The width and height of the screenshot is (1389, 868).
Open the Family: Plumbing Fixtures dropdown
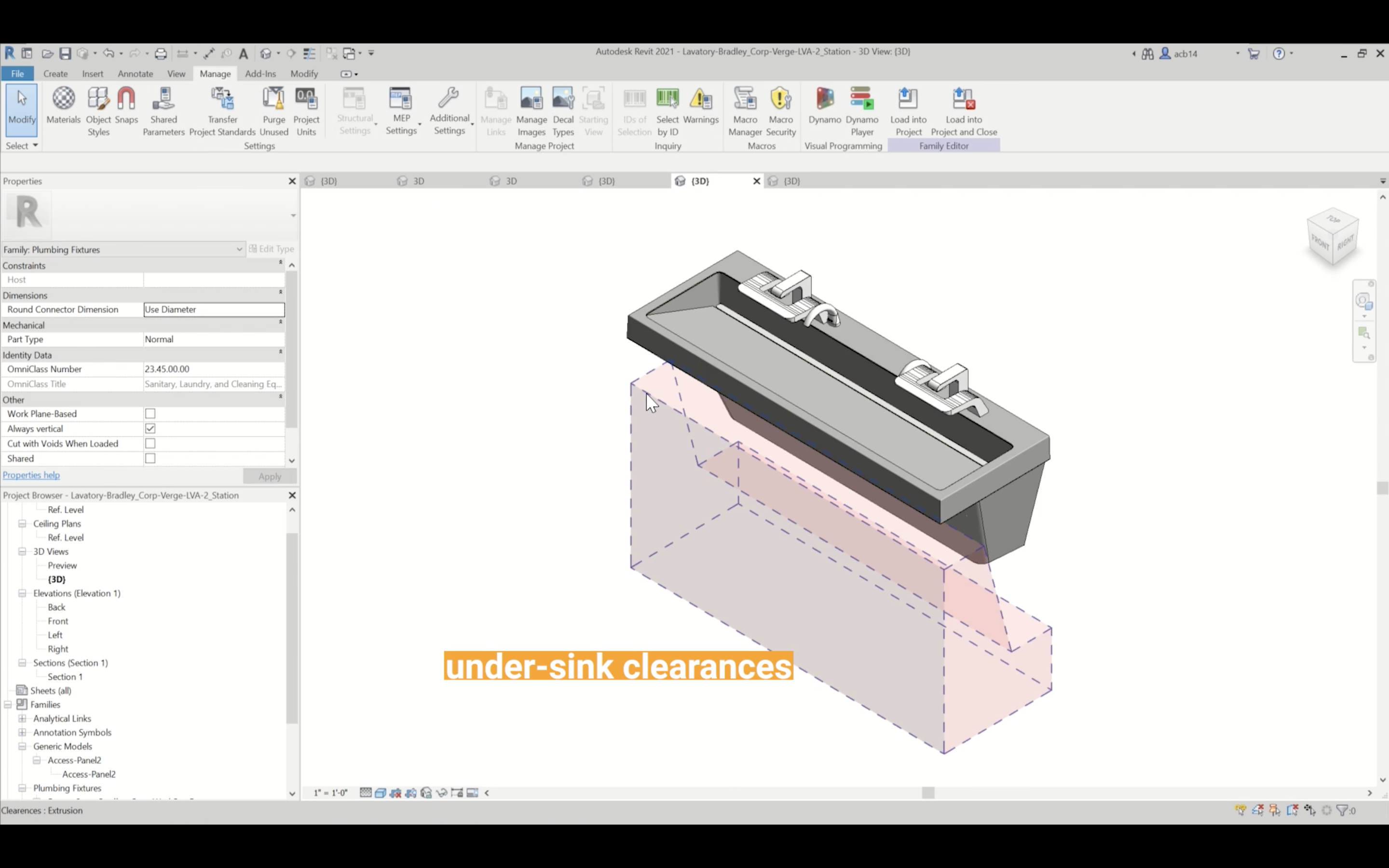coord(239,249)
